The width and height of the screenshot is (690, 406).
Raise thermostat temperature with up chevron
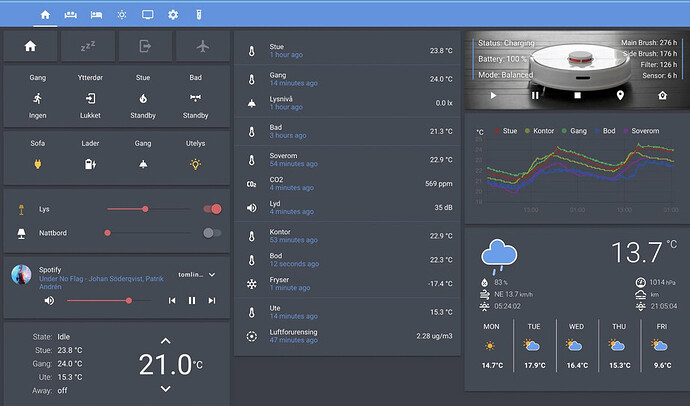pos(166,342)
